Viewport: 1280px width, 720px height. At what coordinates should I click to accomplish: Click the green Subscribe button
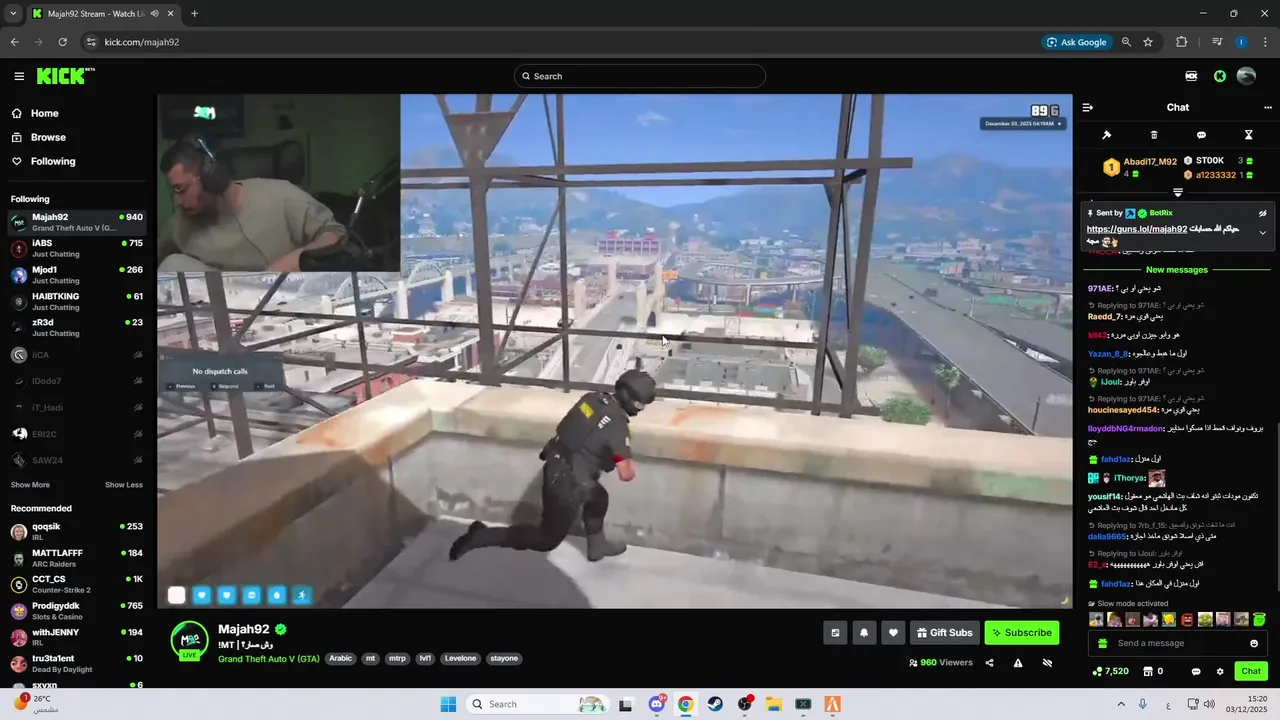(x=1022, y=632)
